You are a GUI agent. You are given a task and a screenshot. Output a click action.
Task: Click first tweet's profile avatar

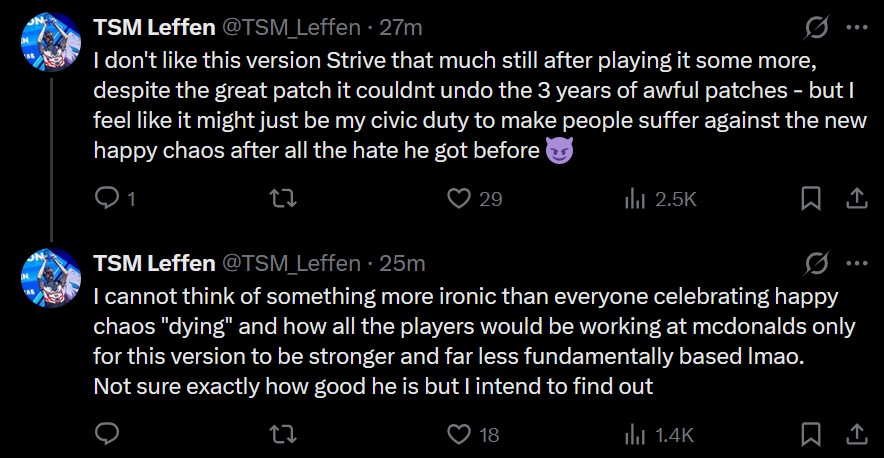tap(51, 42)
